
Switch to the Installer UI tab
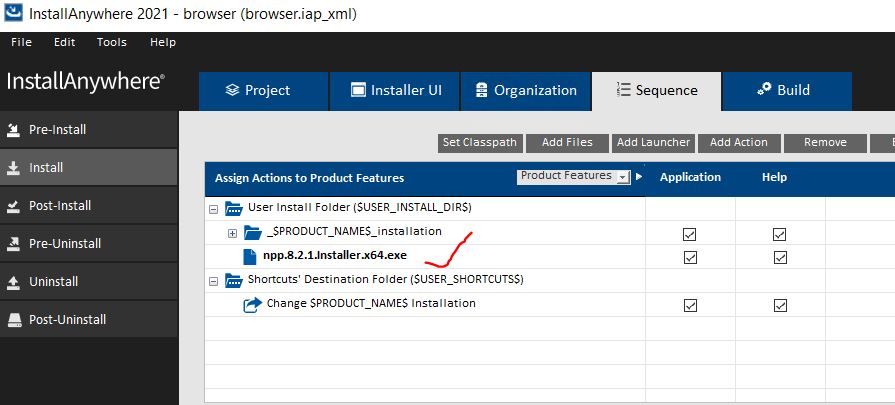pyautogui.click(x=394, y=91)
